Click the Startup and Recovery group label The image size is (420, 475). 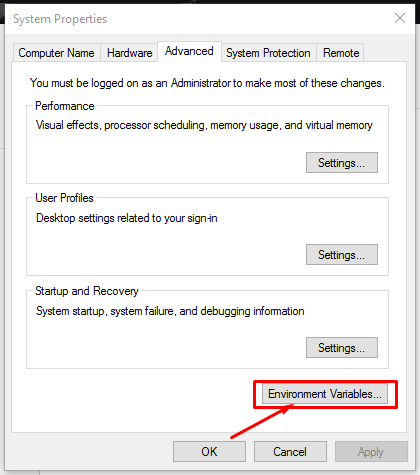pyautogui.click(x=87, y=291)
